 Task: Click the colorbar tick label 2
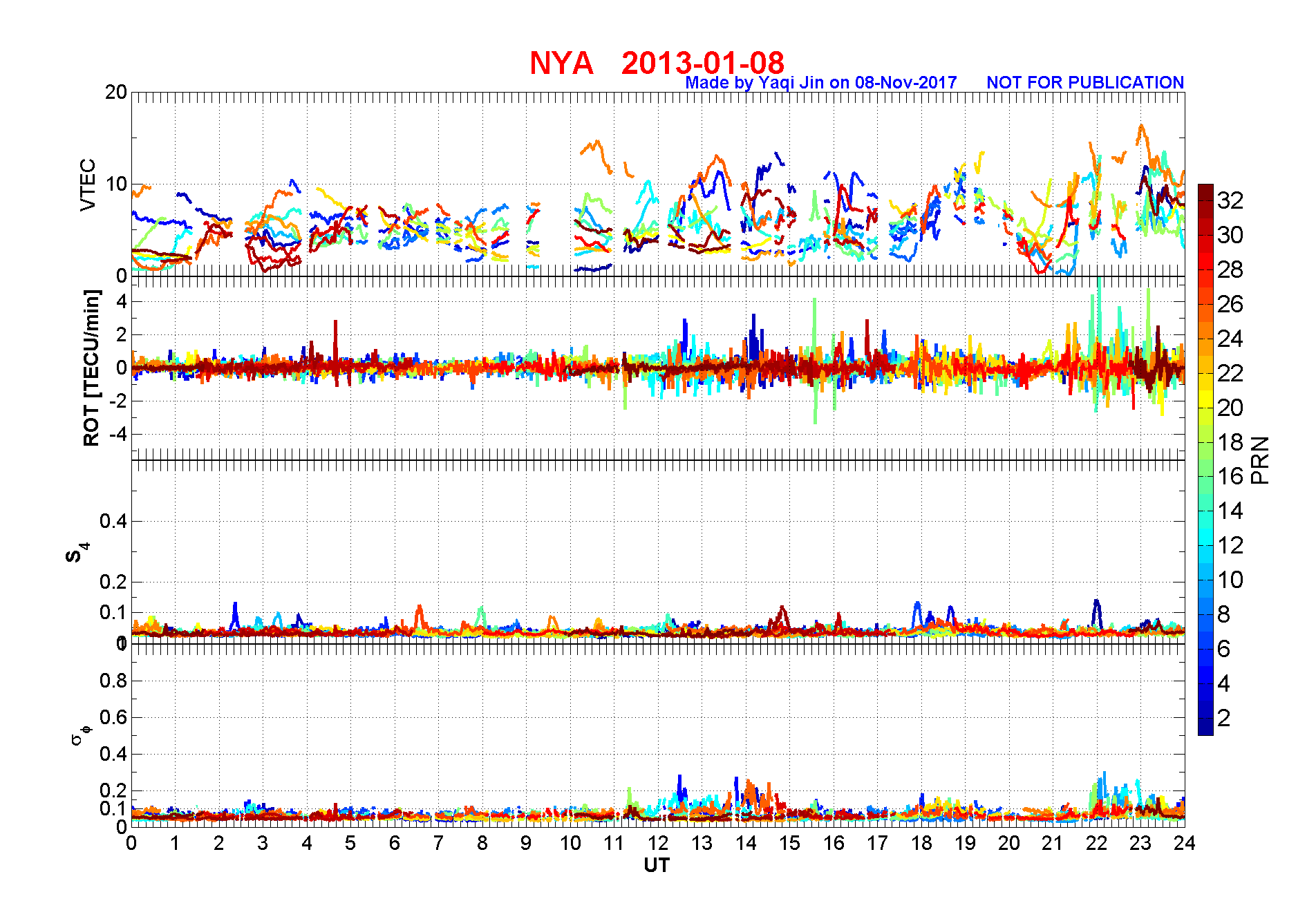[x=1223, y=718]
